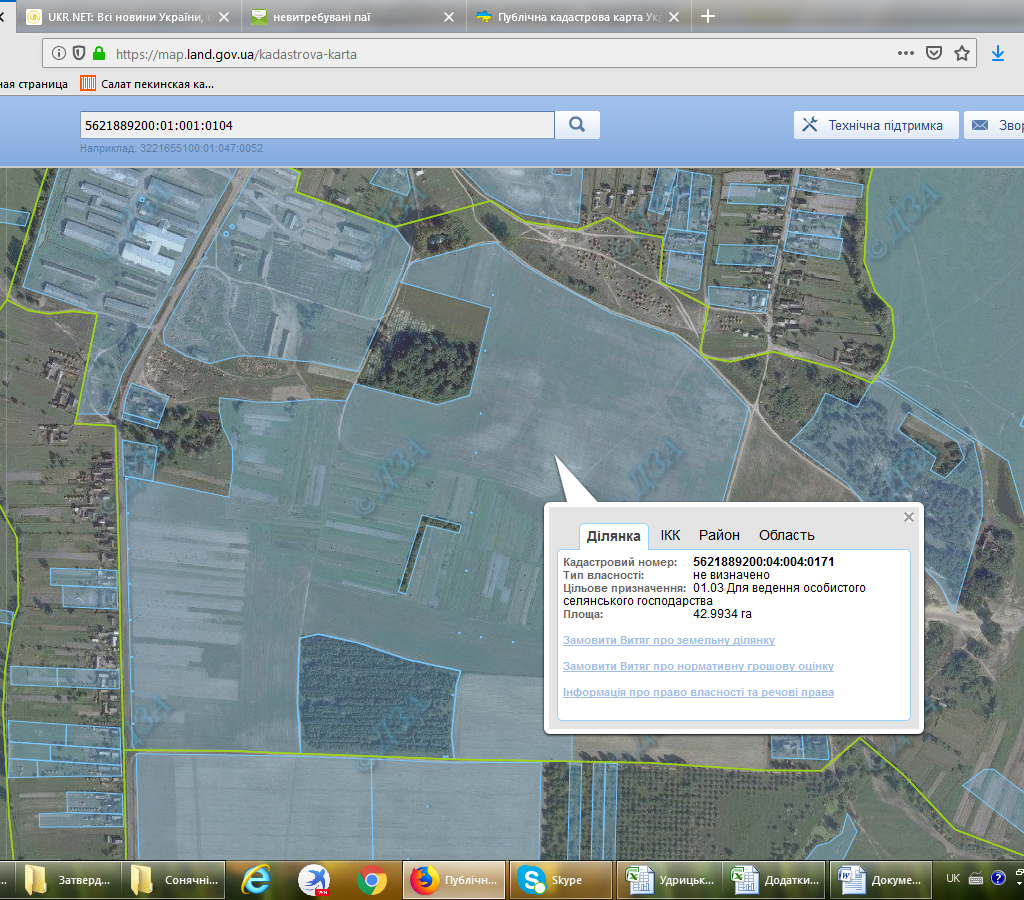Open Інформація про право власності link
The image size is (1024, 900).
tap(698, 692)
